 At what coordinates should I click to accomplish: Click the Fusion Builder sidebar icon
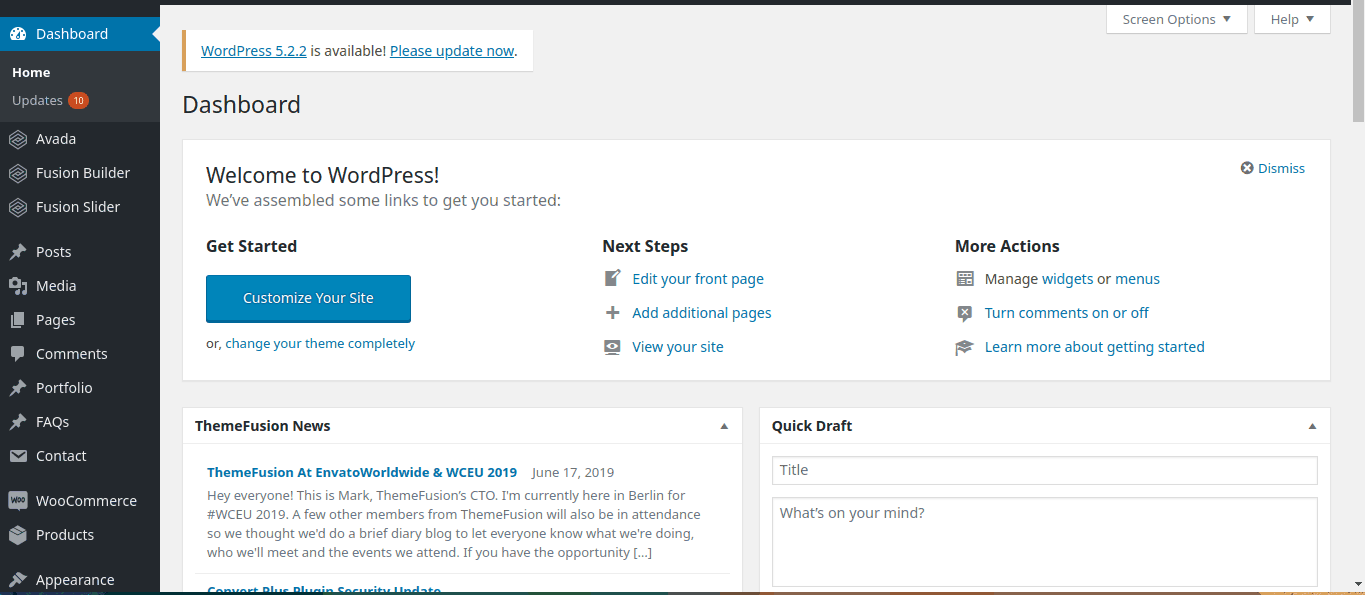[18, 173]
